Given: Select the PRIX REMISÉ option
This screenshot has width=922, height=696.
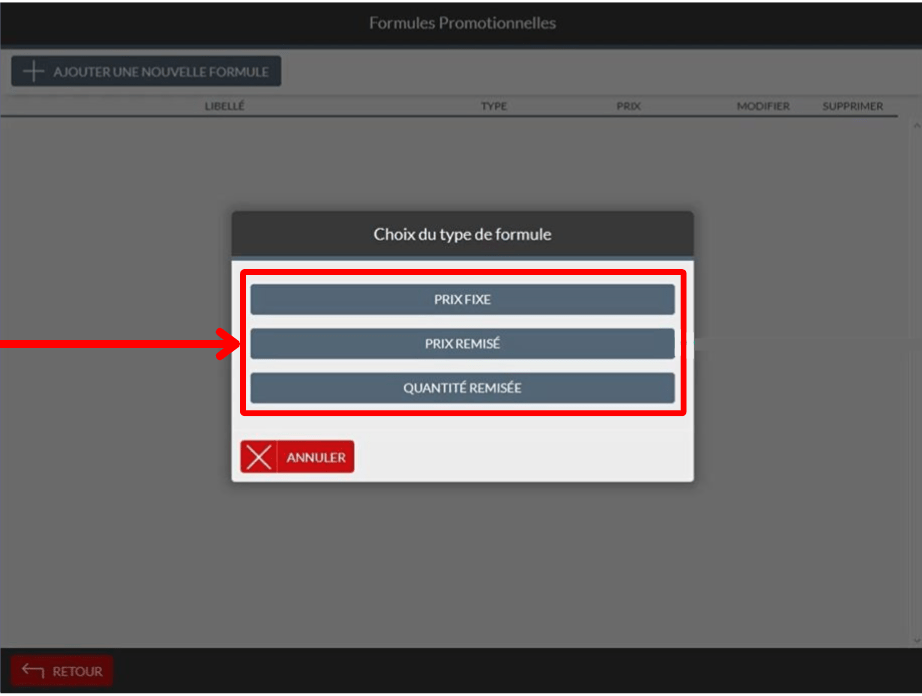Looking at the screenshot, I should (x=462, y=343).
